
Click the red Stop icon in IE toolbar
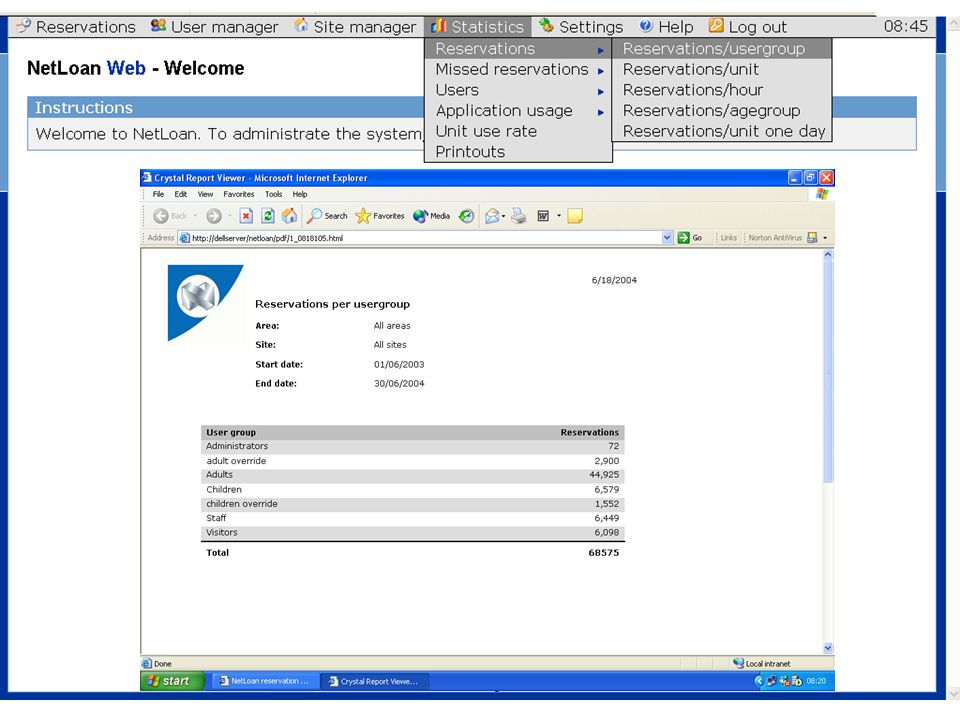[x=246, y=216]
